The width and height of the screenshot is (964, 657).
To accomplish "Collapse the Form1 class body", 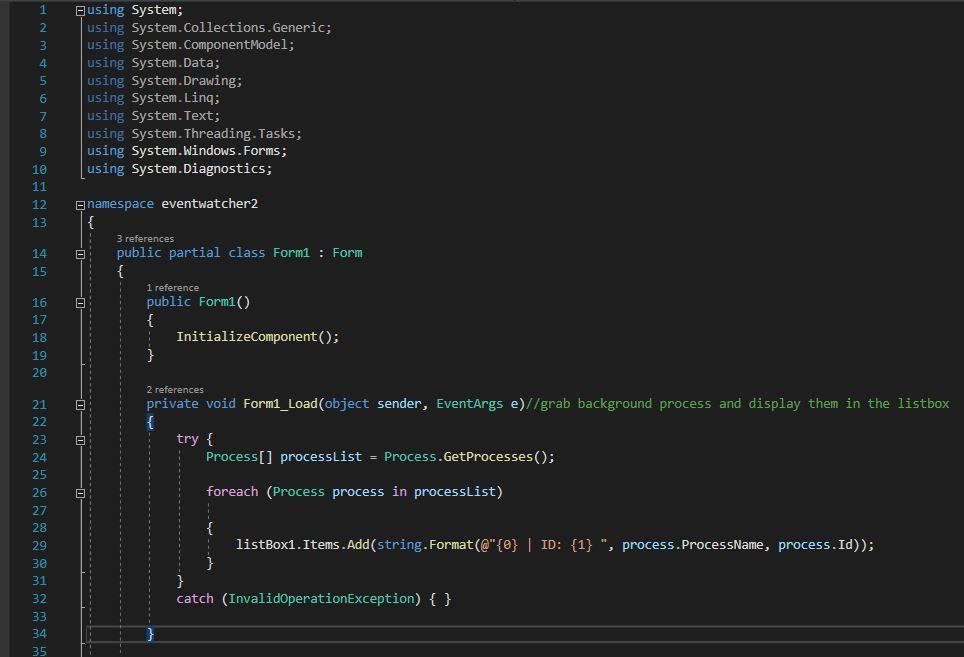I will [x=79, y=253].
